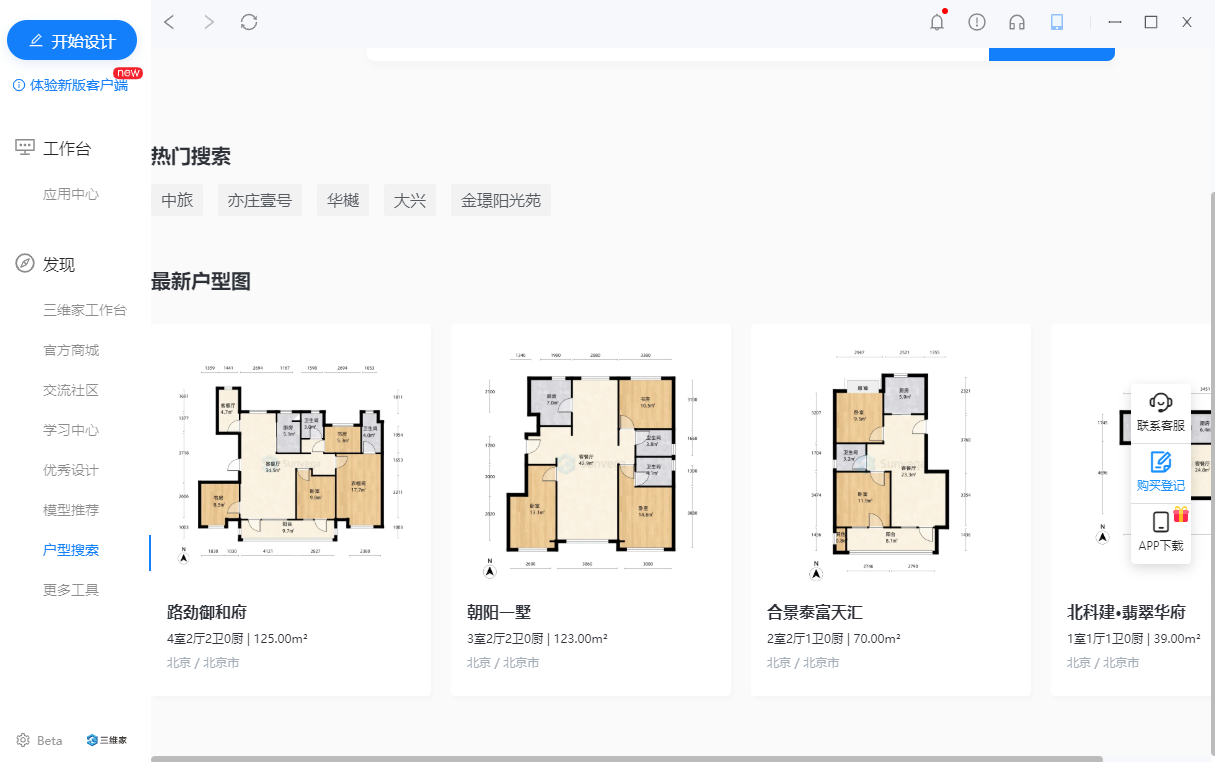1215x762 pixels.
Task: Go to 学习中心 sidebar item
Action: click(71, 430)
